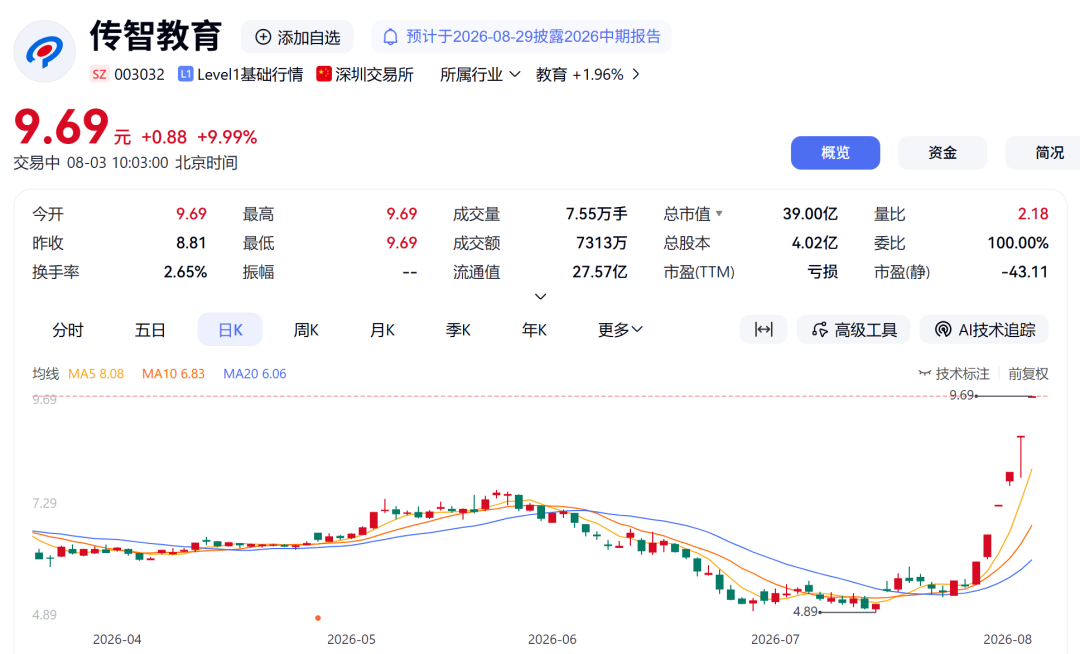Click the 2026-06 date axis label

pyautogui.click(x=552, y=640)
